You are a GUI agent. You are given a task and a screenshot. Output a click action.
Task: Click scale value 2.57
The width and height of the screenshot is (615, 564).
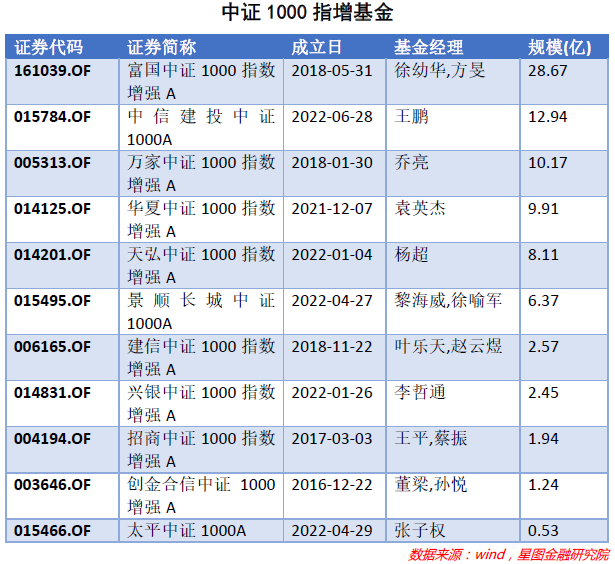pyautogui.click(x=543, y=347)
